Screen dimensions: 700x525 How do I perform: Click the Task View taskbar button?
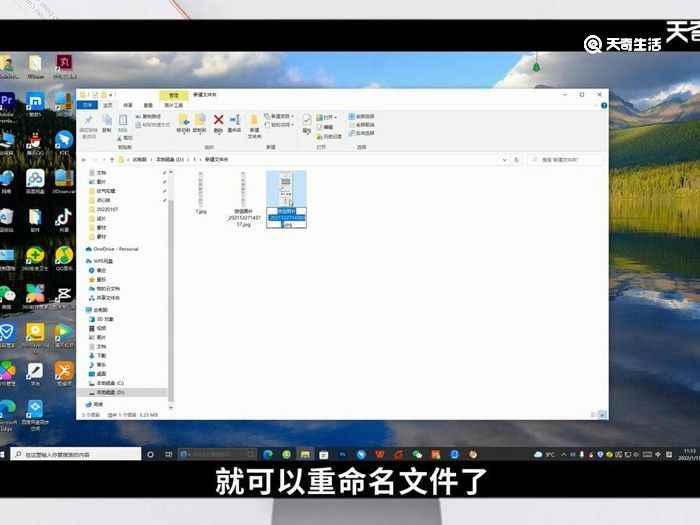[x=168, y=454]
